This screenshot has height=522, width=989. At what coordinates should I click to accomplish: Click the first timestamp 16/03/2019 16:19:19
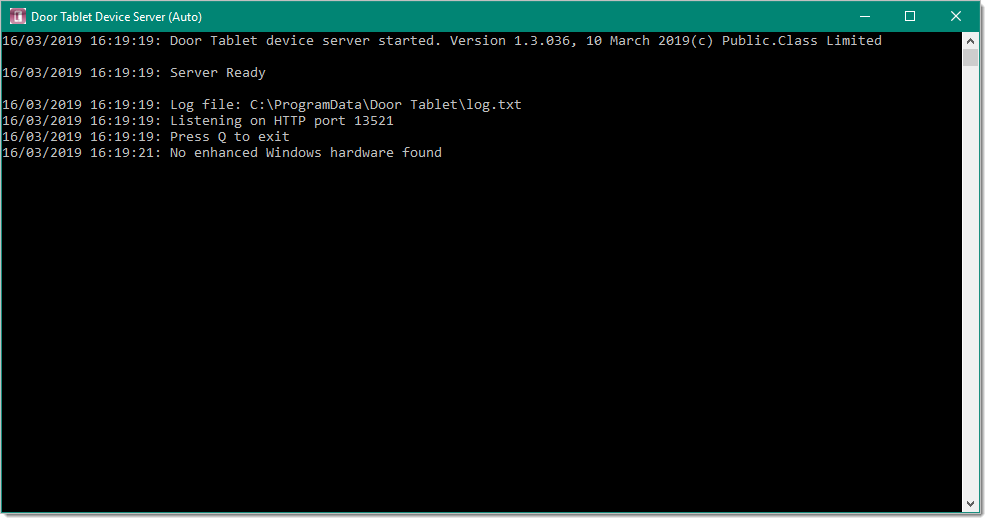[x=82, y=41]
